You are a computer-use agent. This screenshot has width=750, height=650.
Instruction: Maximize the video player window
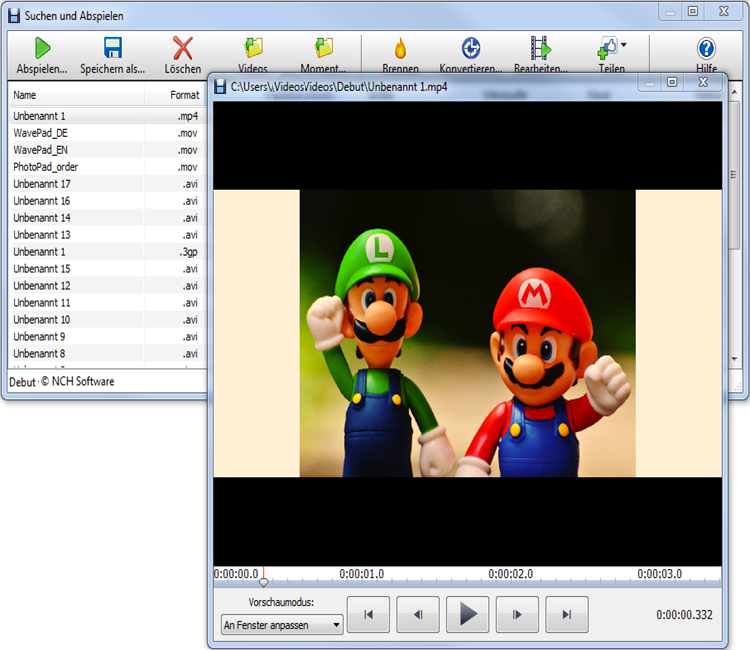coord(672,82)
